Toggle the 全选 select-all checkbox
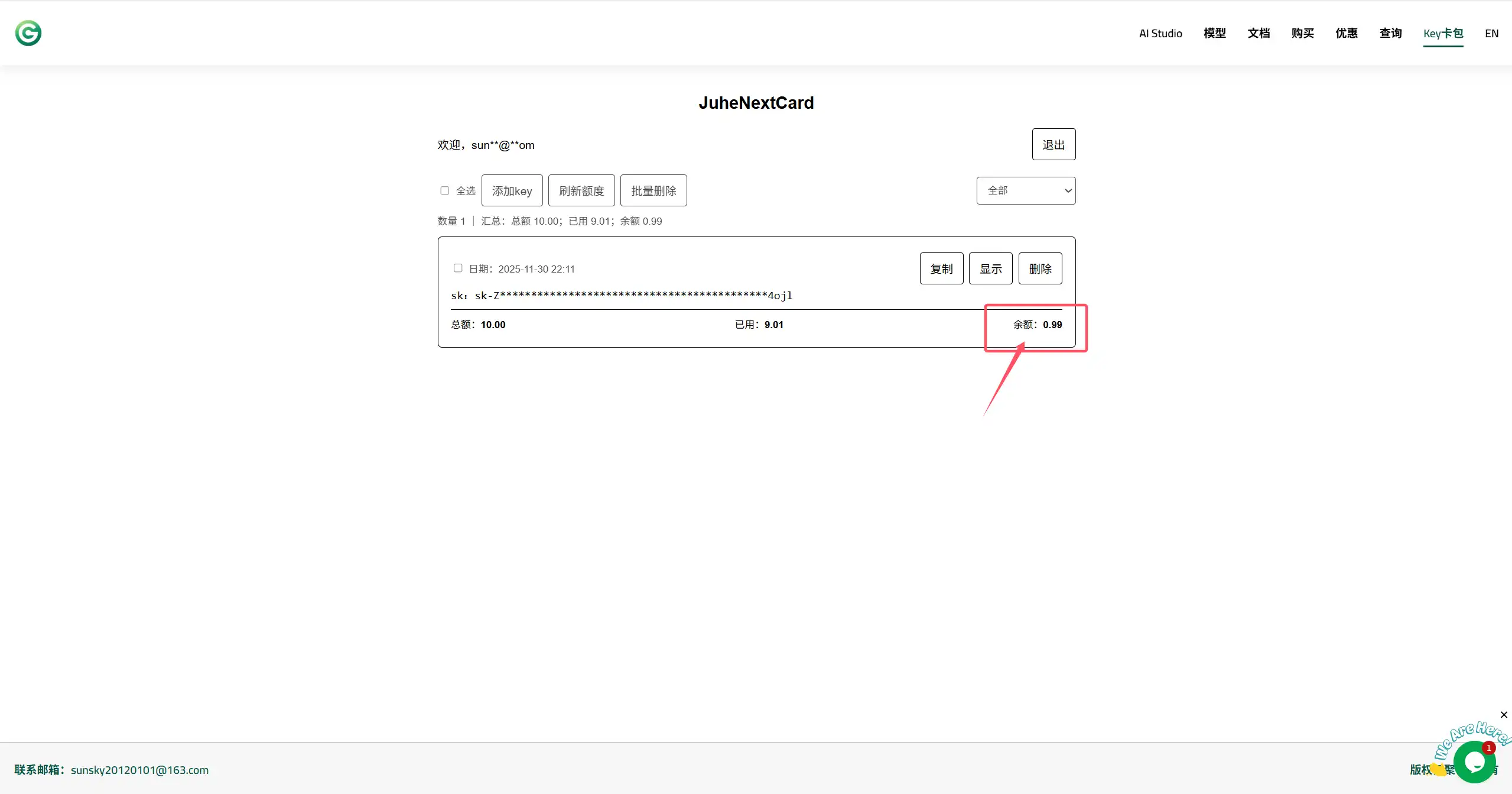Screen dimensions: 1512x794 [x=445, y=190]
